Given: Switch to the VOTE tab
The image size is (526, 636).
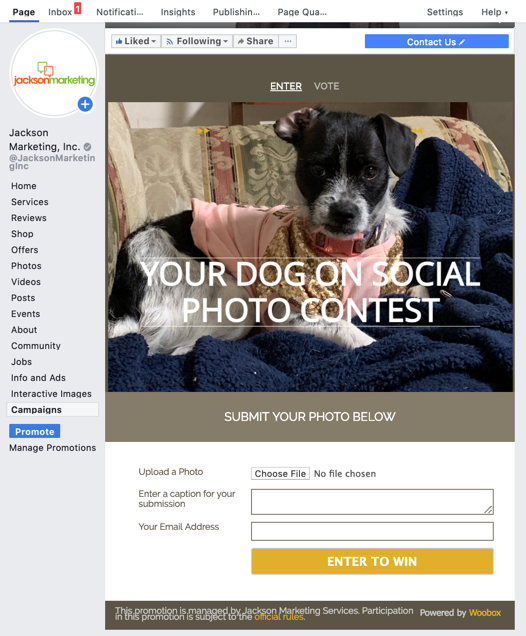Looking at the screenshot, I should (326, 86).
